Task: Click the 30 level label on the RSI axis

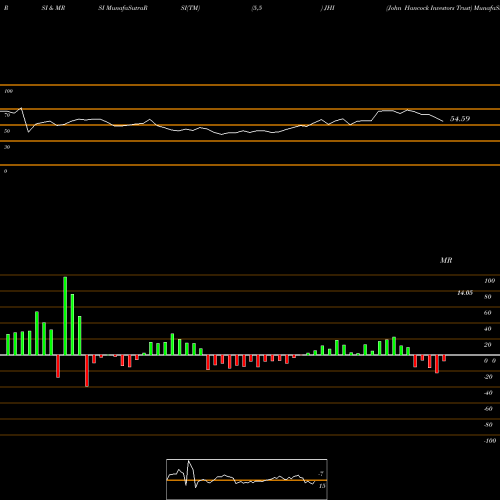Action: pos(7,147)
